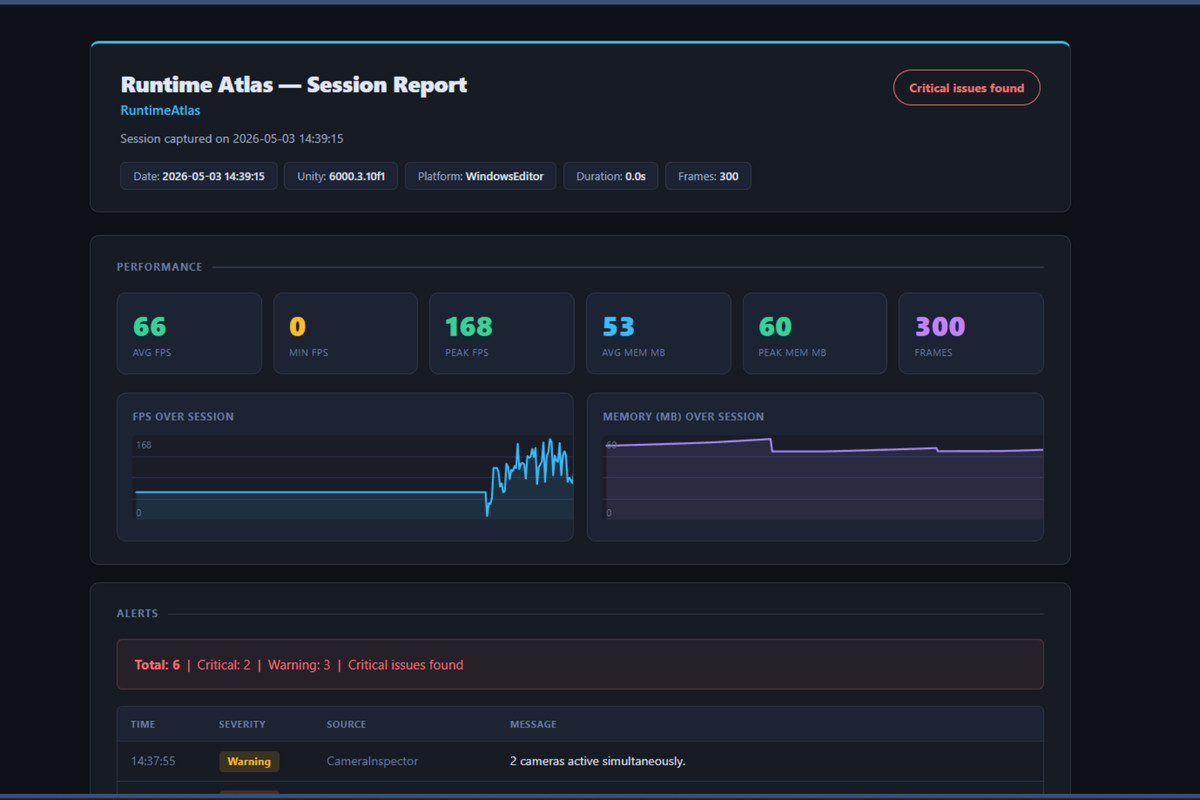This screenshot has height=800, width=1200.
Task: Click the blue FPS line graph
Action: click(353, 478)
